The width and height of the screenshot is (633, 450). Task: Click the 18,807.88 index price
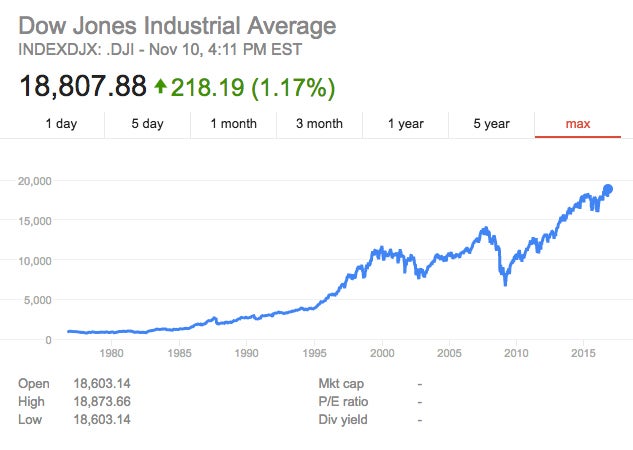(x=83, y=87)
